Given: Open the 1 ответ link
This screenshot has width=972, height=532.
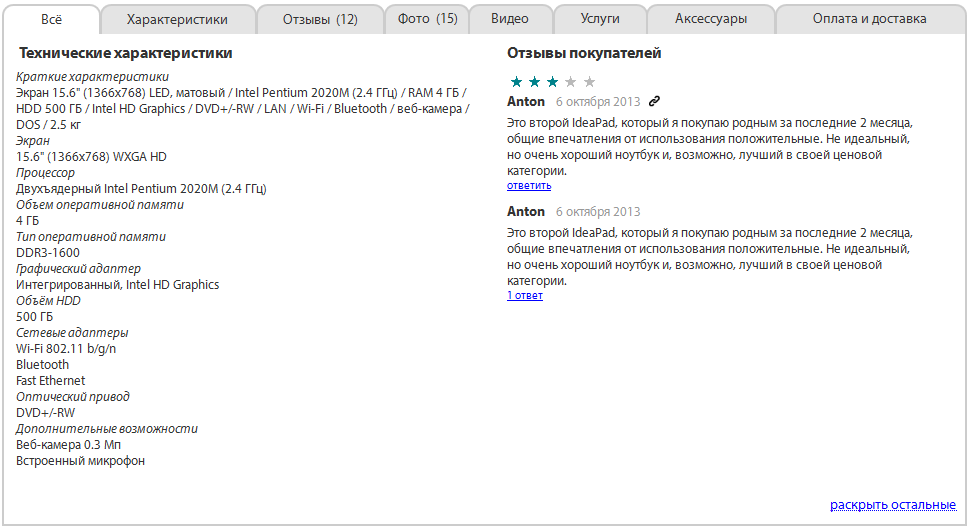Looking at the screenshot, I should pos(525,296).
